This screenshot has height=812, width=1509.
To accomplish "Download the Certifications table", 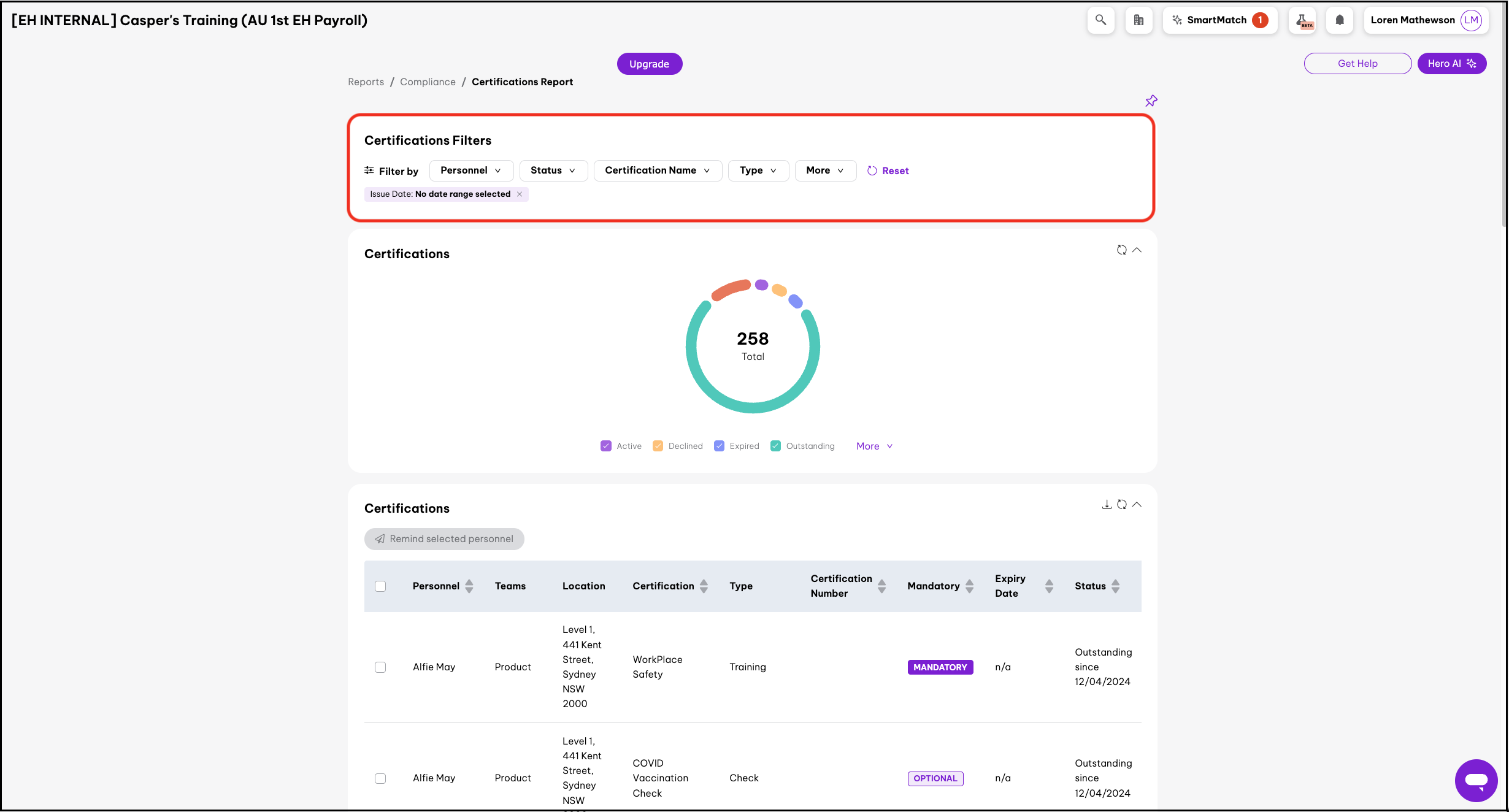I will (1107, 505).
